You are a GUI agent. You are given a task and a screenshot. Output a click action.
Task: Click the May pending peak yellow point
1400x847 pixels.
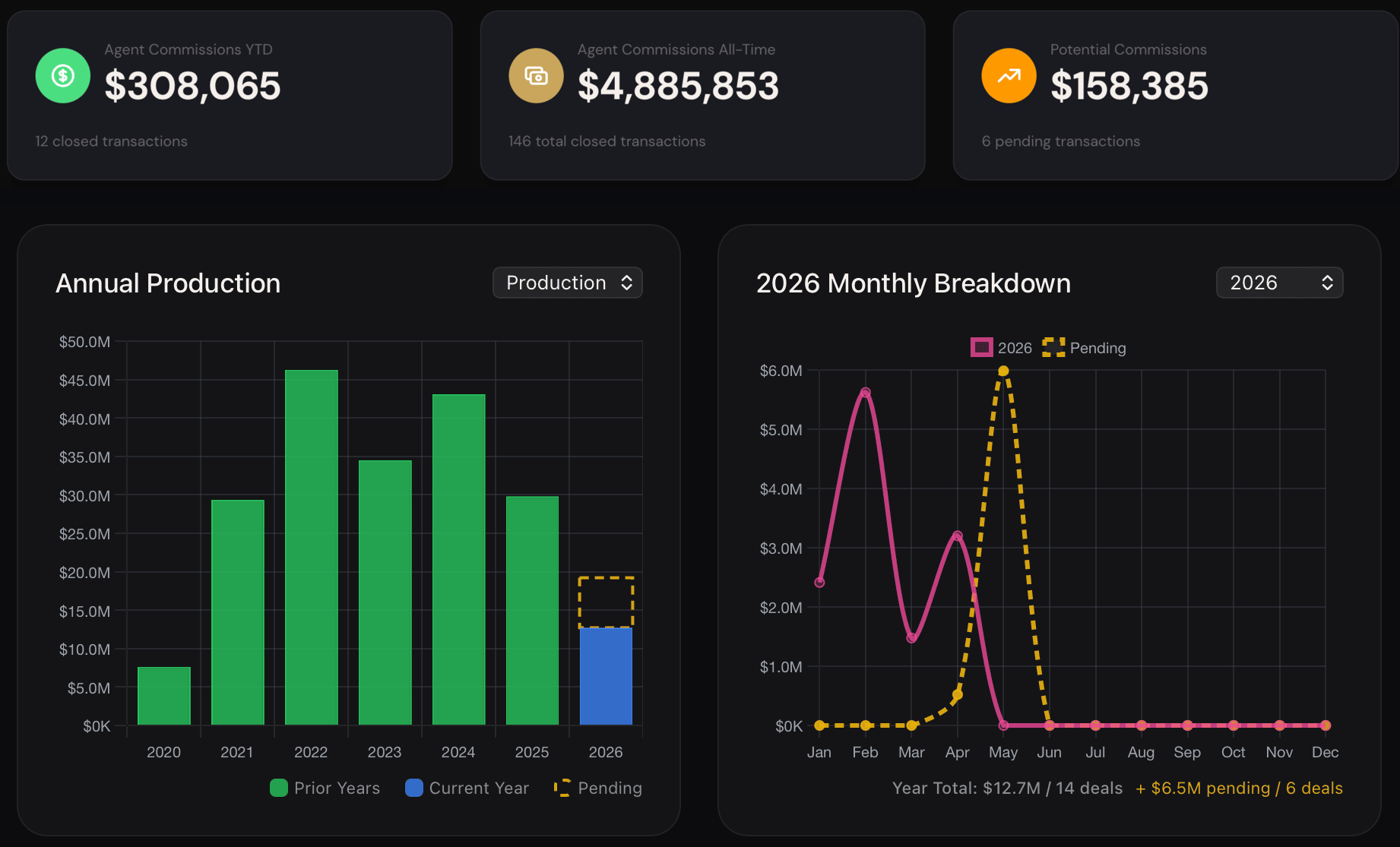[1003, 371]
